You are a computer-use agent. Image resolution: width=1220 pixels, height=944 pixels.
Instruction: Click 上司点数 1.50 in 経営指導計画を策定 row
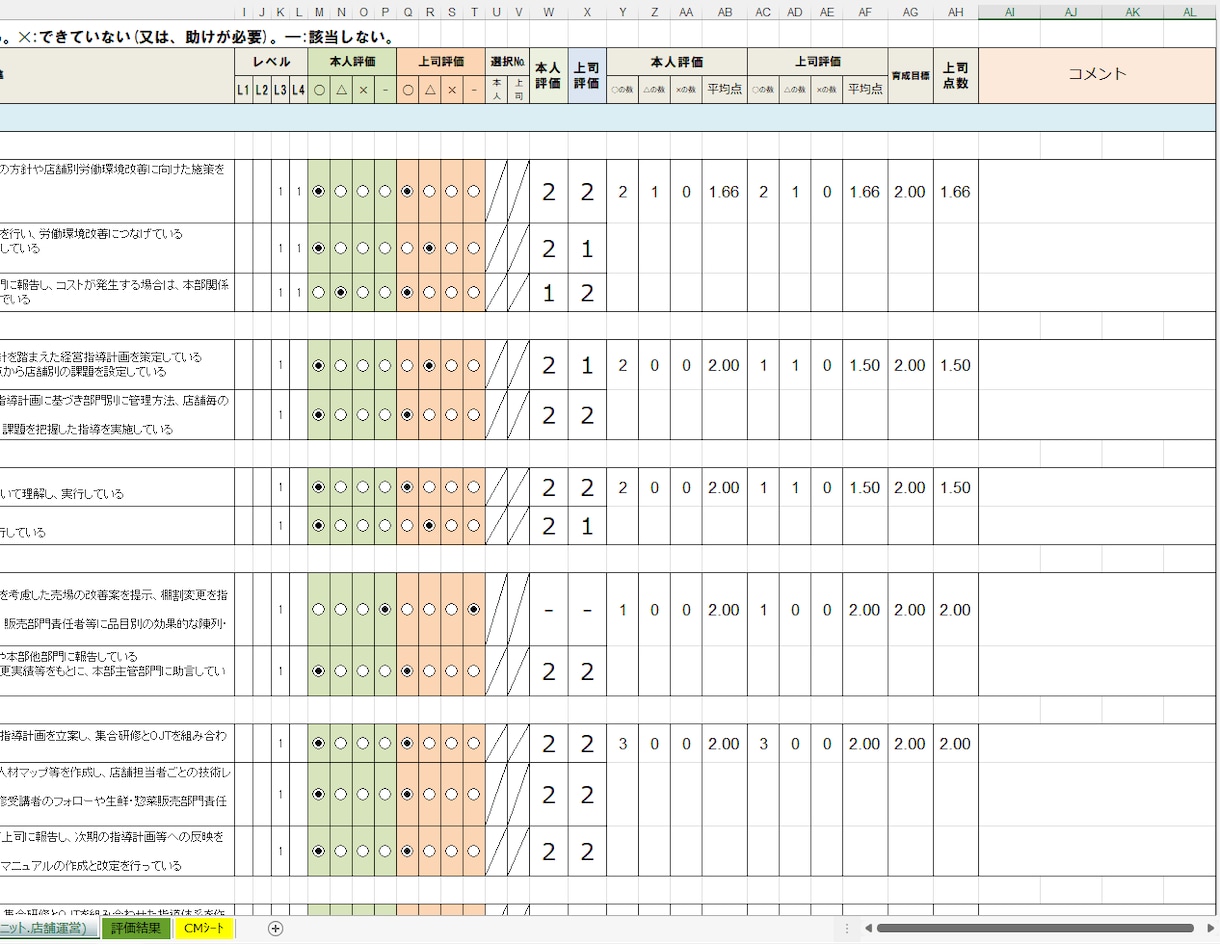pyautogui.click(x=956, y=366)
